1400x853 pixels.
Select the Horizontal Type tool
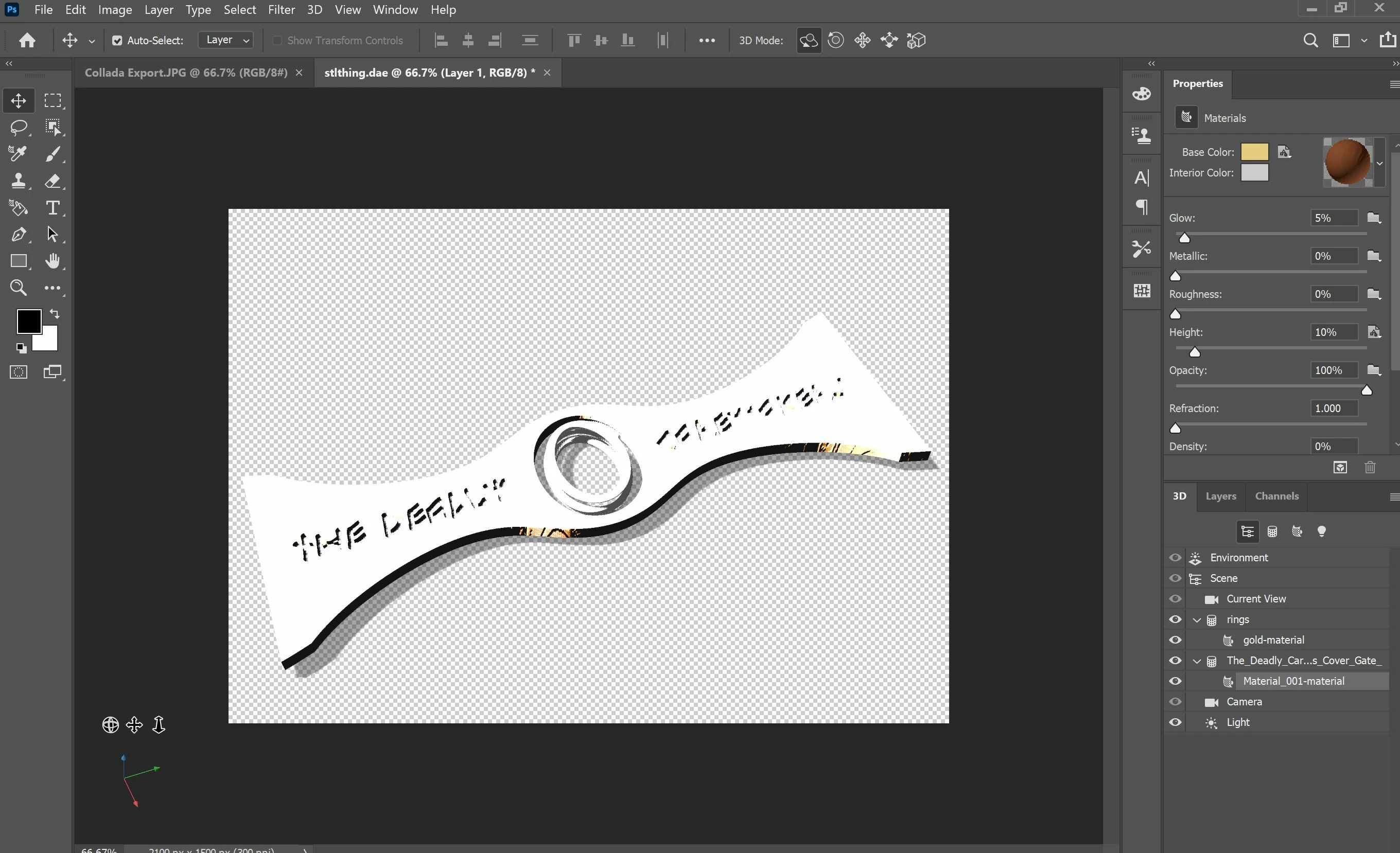click(x=52, y=208)
